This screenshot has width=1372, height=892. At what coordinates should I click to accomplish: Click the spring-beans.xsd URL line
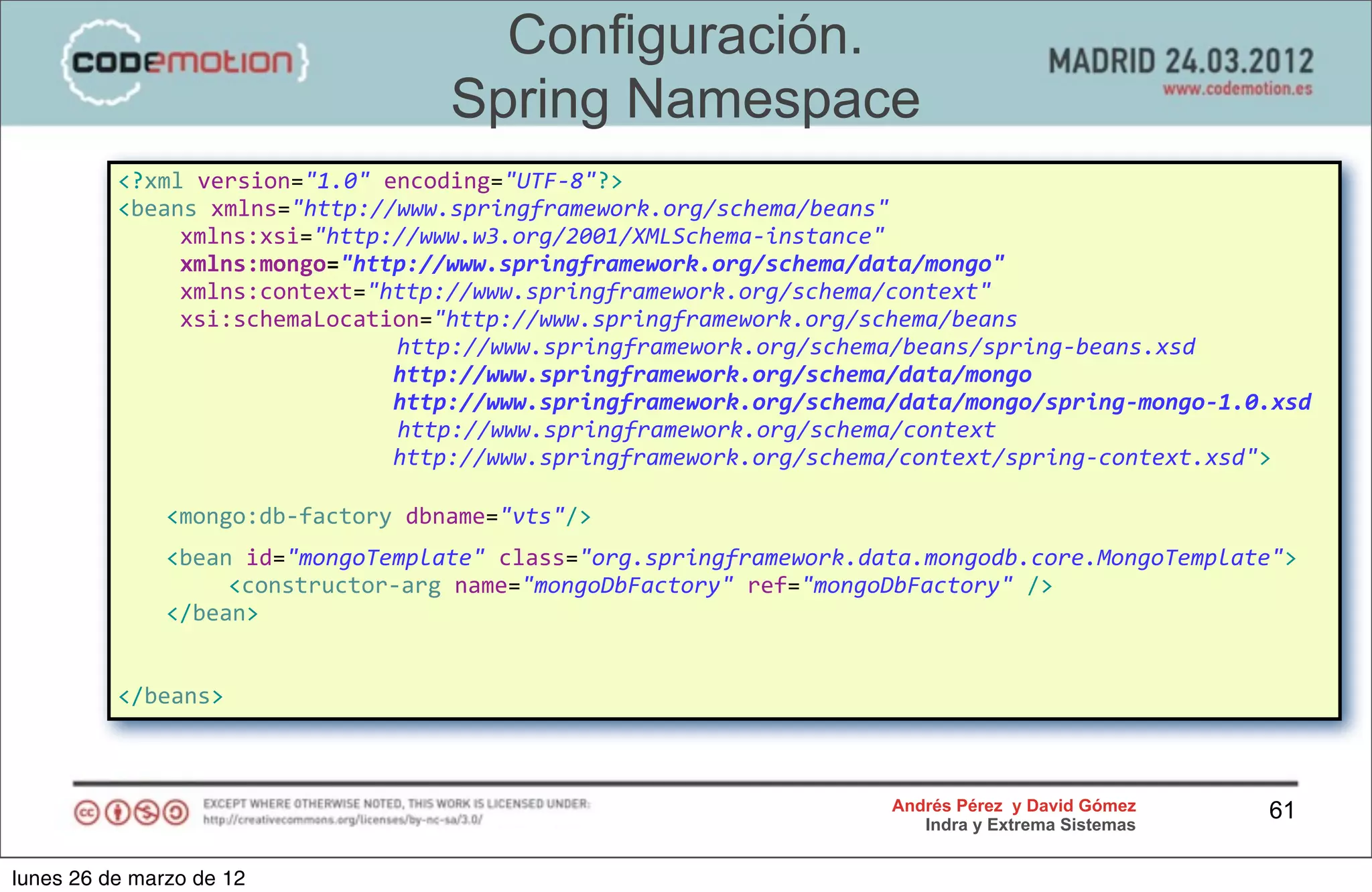(796, 347)
